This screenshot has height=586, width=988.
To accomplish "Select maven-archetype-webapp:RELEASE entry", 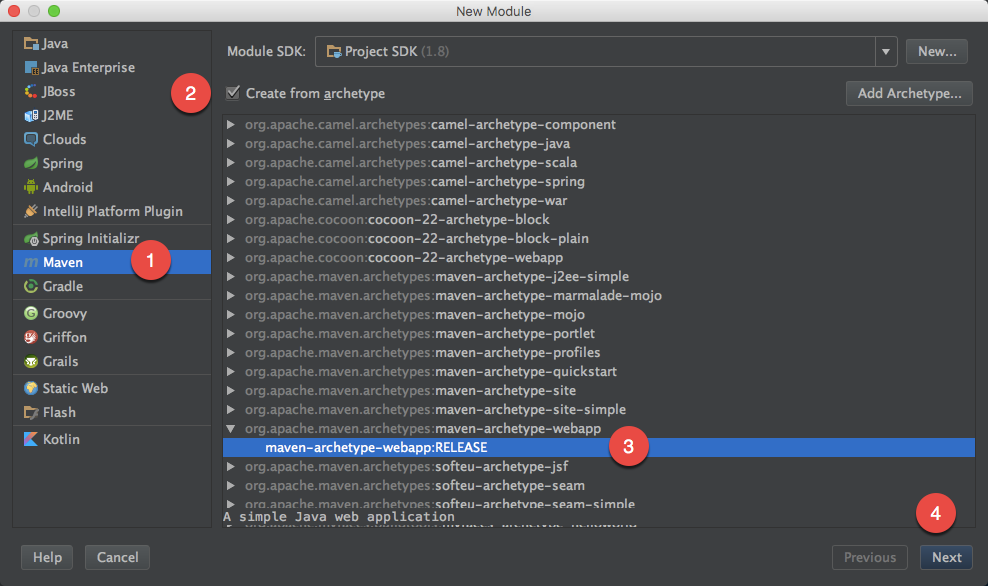I will pyautogui.click(x=599, y=447).
